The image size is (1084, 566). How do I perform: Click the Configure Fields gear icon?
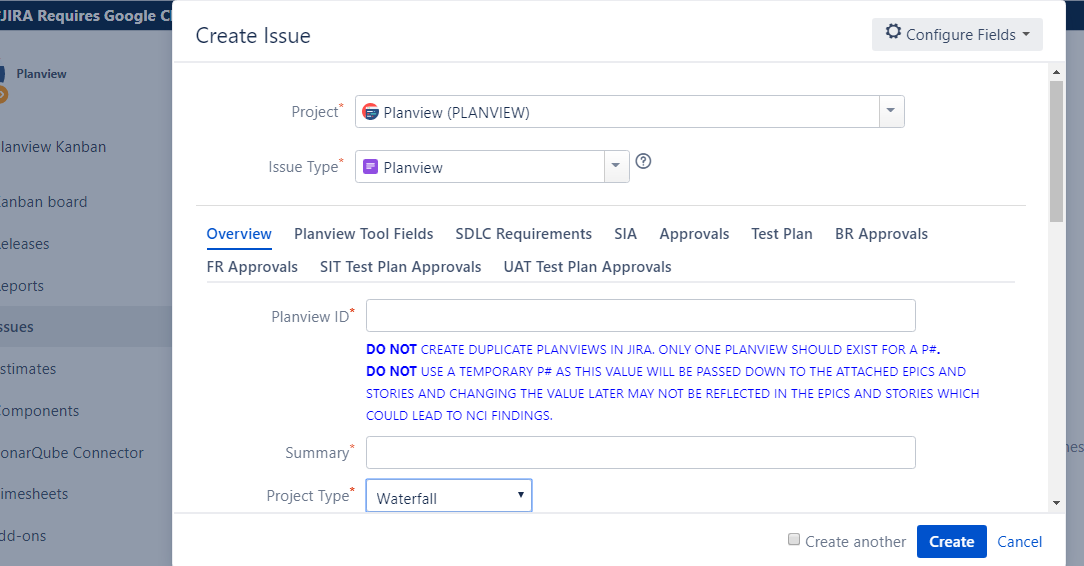point(893,32)
